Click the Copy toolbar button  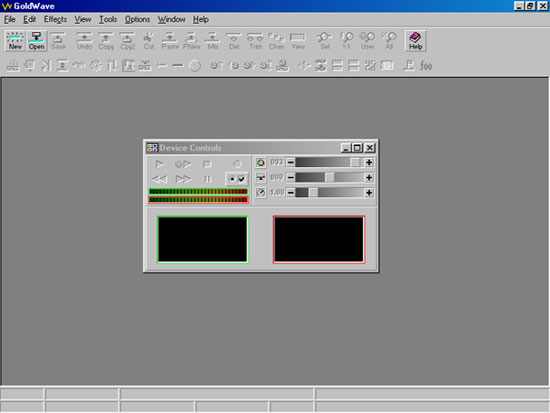[106, 41]
